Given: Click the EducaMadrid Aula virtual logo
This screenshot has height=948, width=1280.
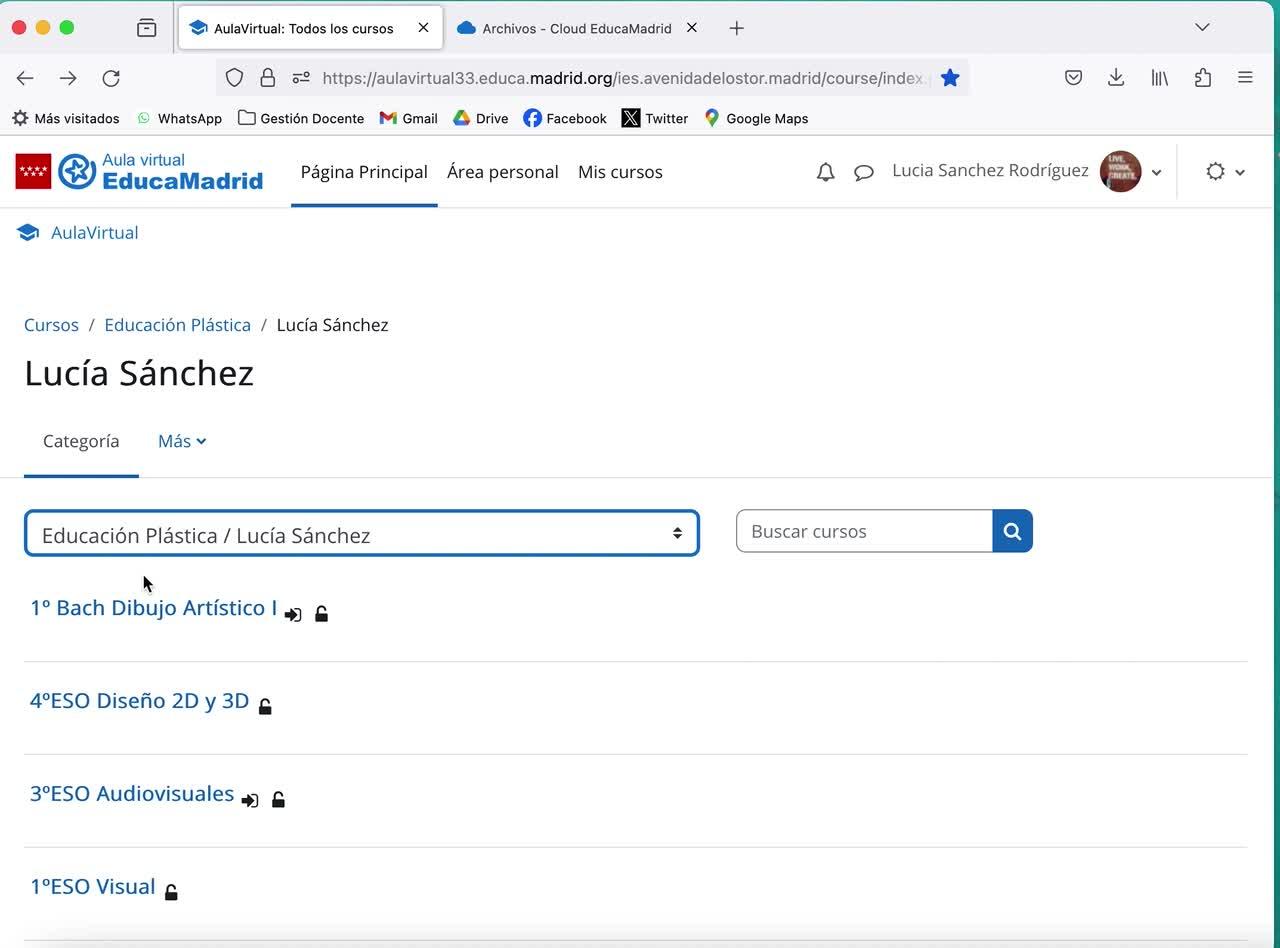Looking at the screenshot, I should (139, 172).
